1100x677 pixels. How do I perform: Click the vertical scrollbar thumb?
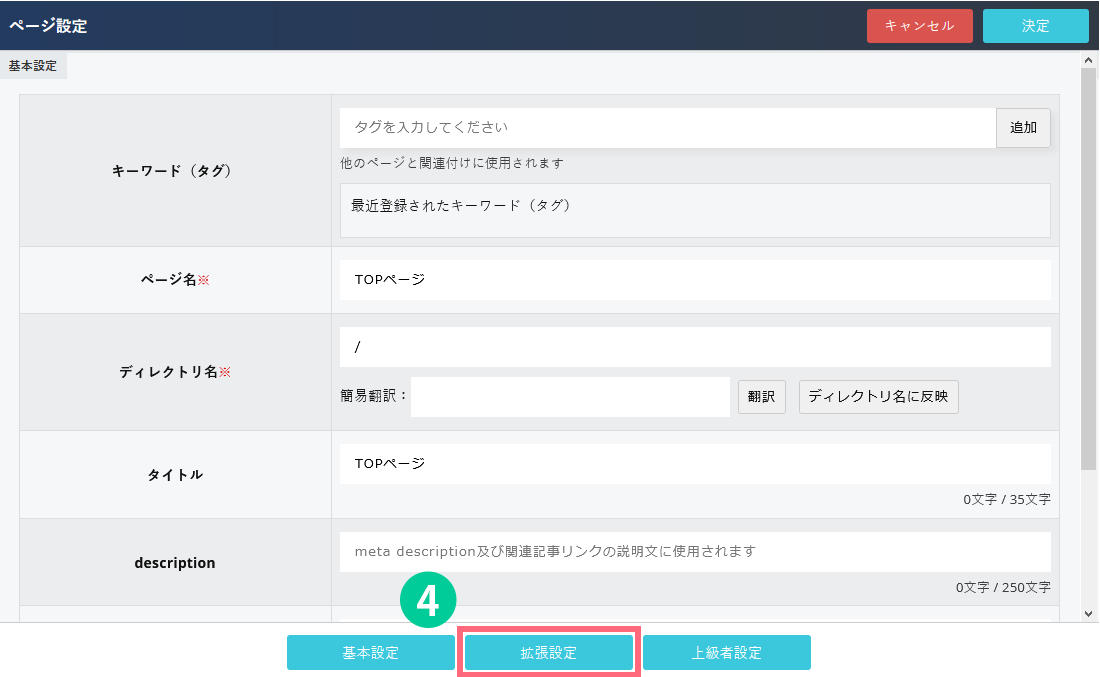click(x=1089, y=270)
